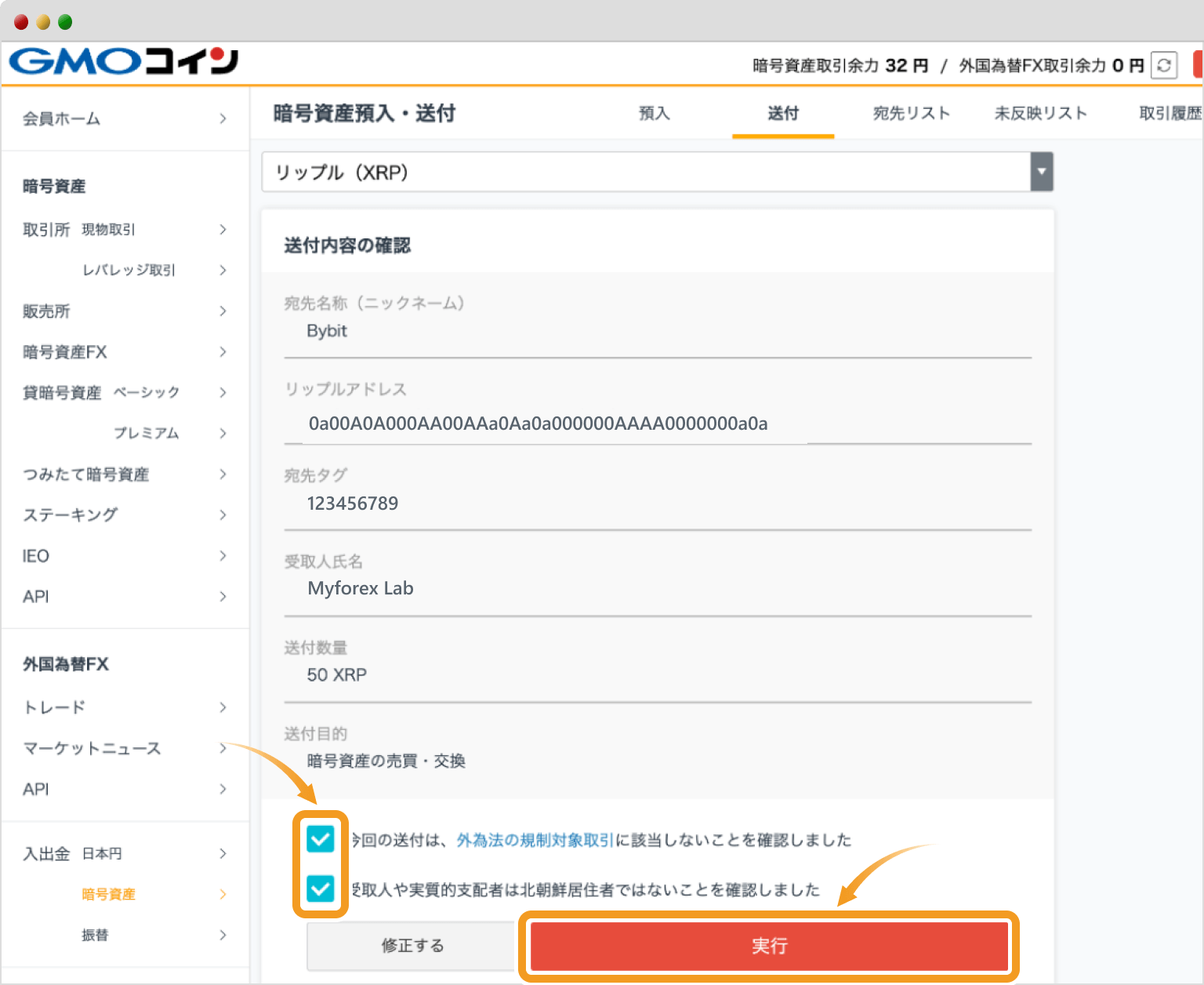The width and height of the screenshot is (1204, 985).
Task: Click the 暗号資産取引余力 32 円 balance
Action: tap(840, 65)
